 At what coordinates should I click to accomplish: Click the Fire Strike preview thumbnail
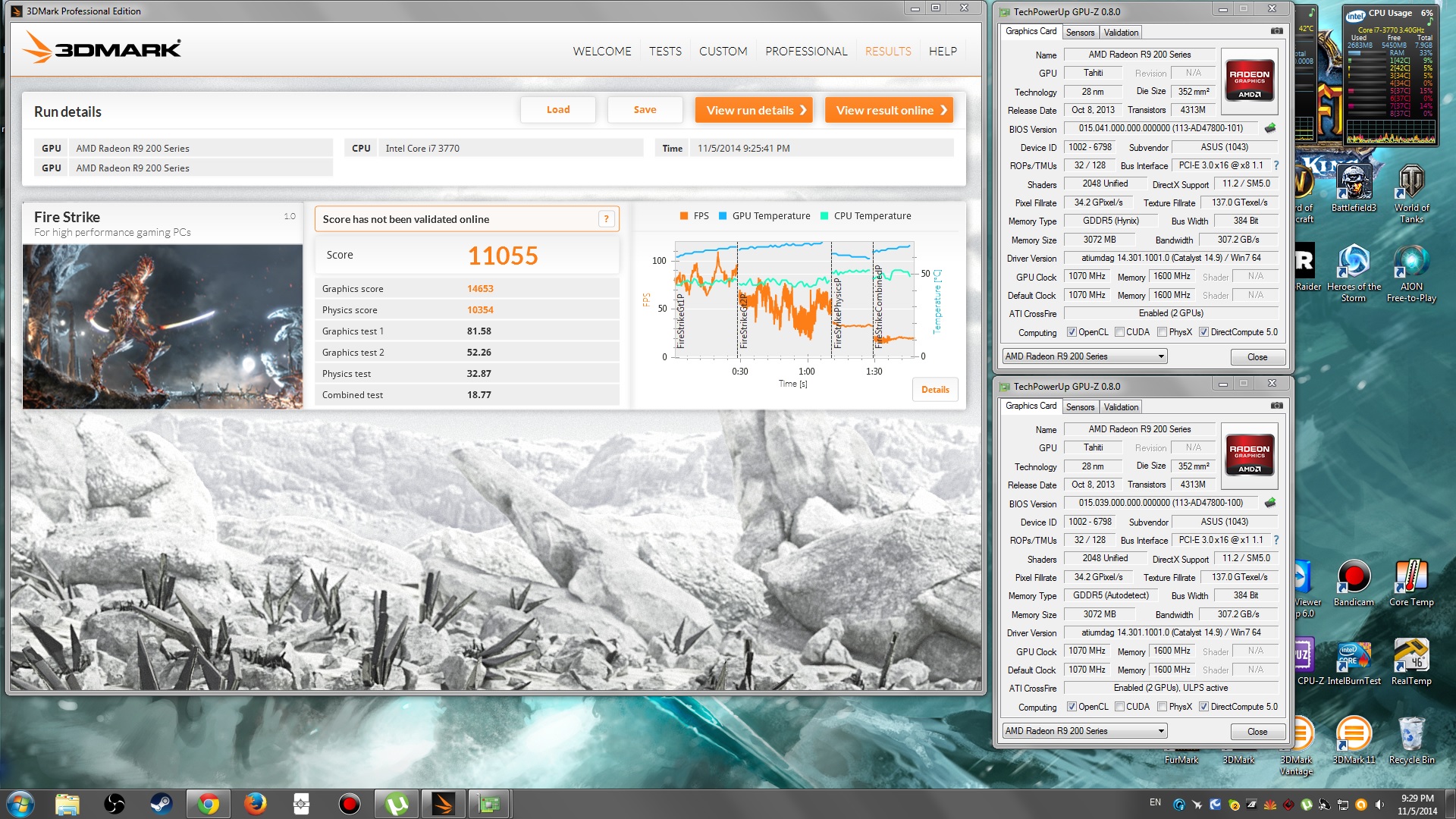click(x=162, y=327)
